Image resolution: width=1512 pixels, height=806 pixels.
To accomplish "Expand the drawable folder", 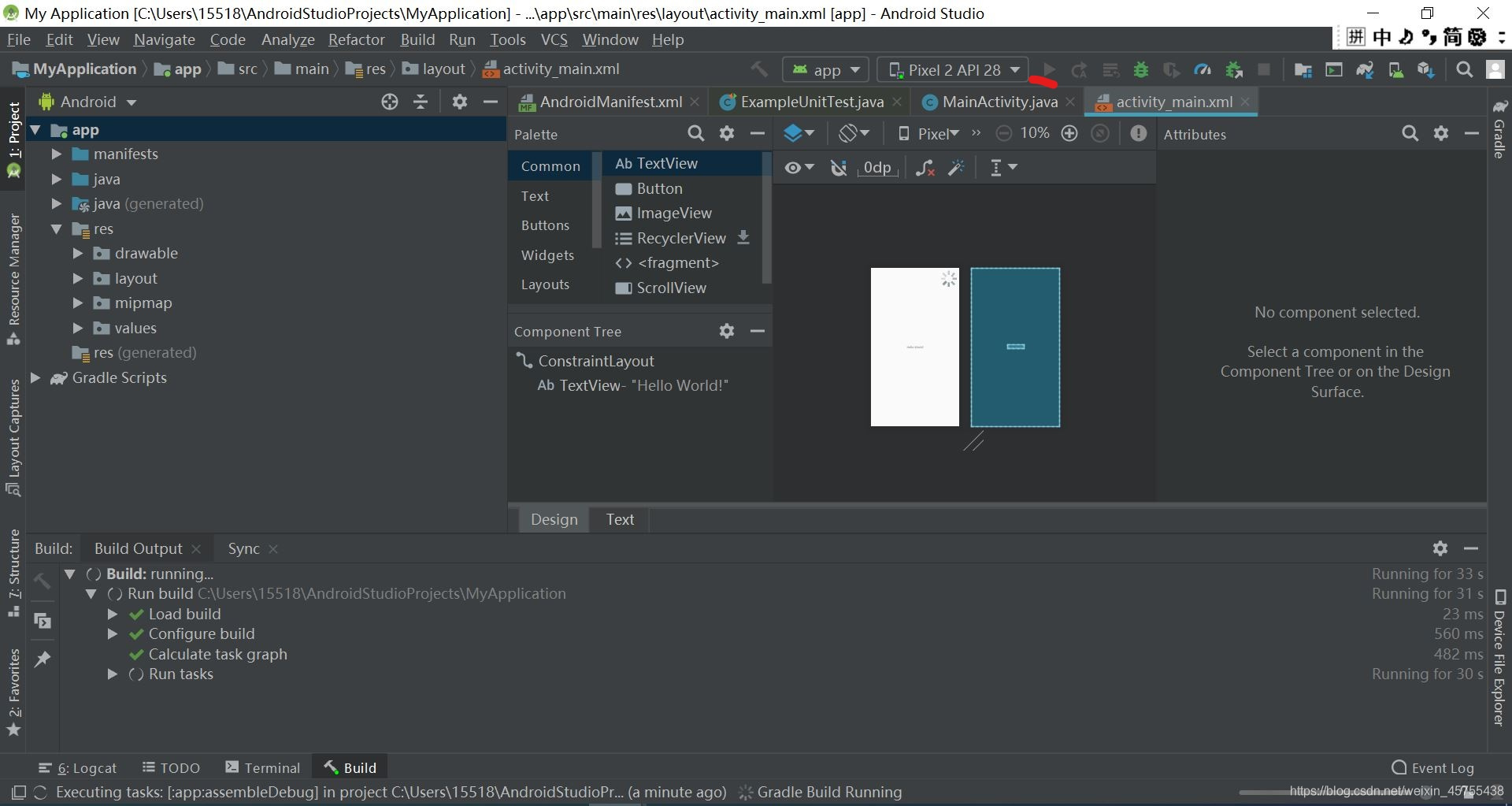I will click(77, 254).
